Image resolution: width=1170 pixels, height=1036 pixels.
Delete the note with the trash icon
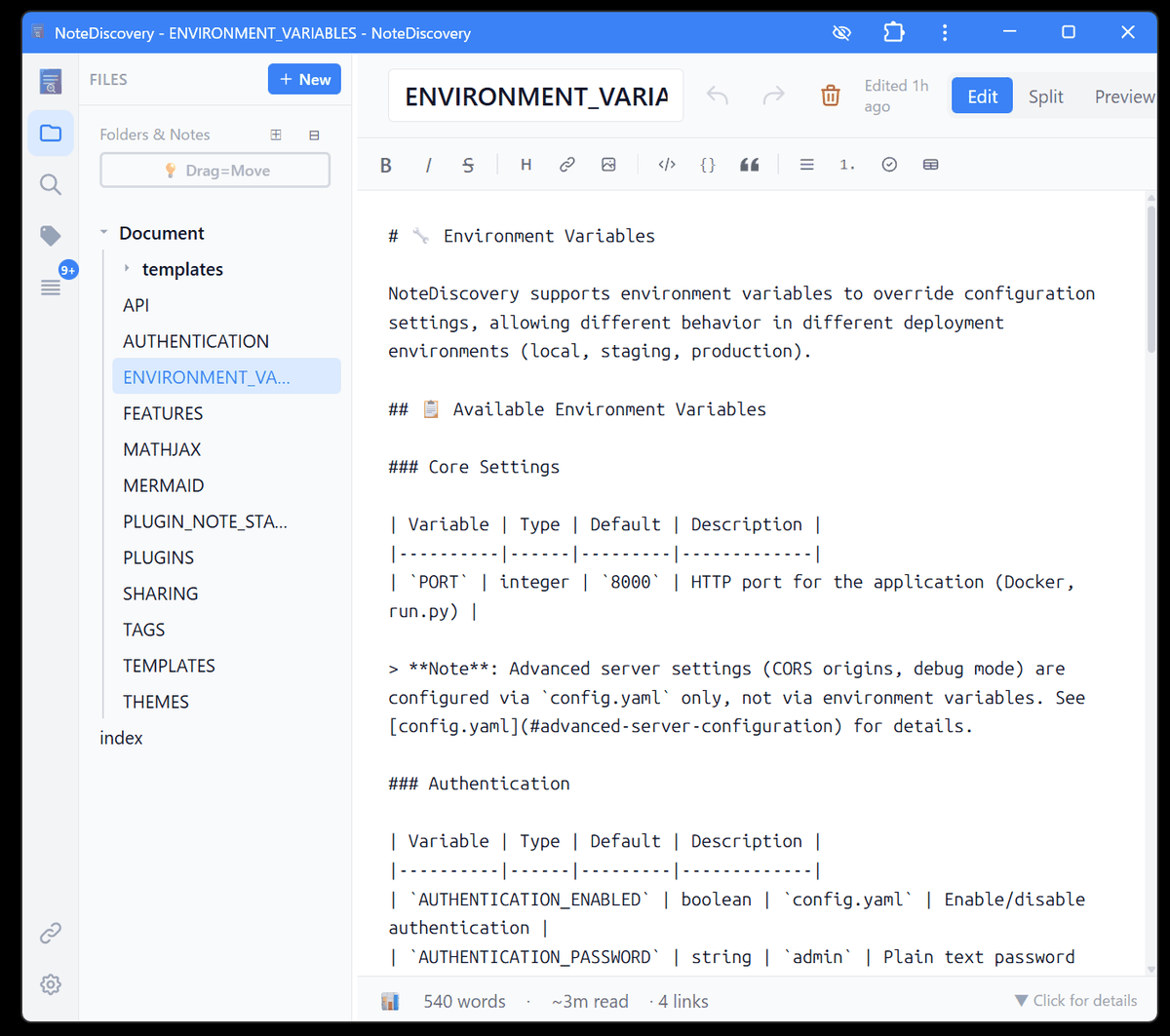(830, 96)
